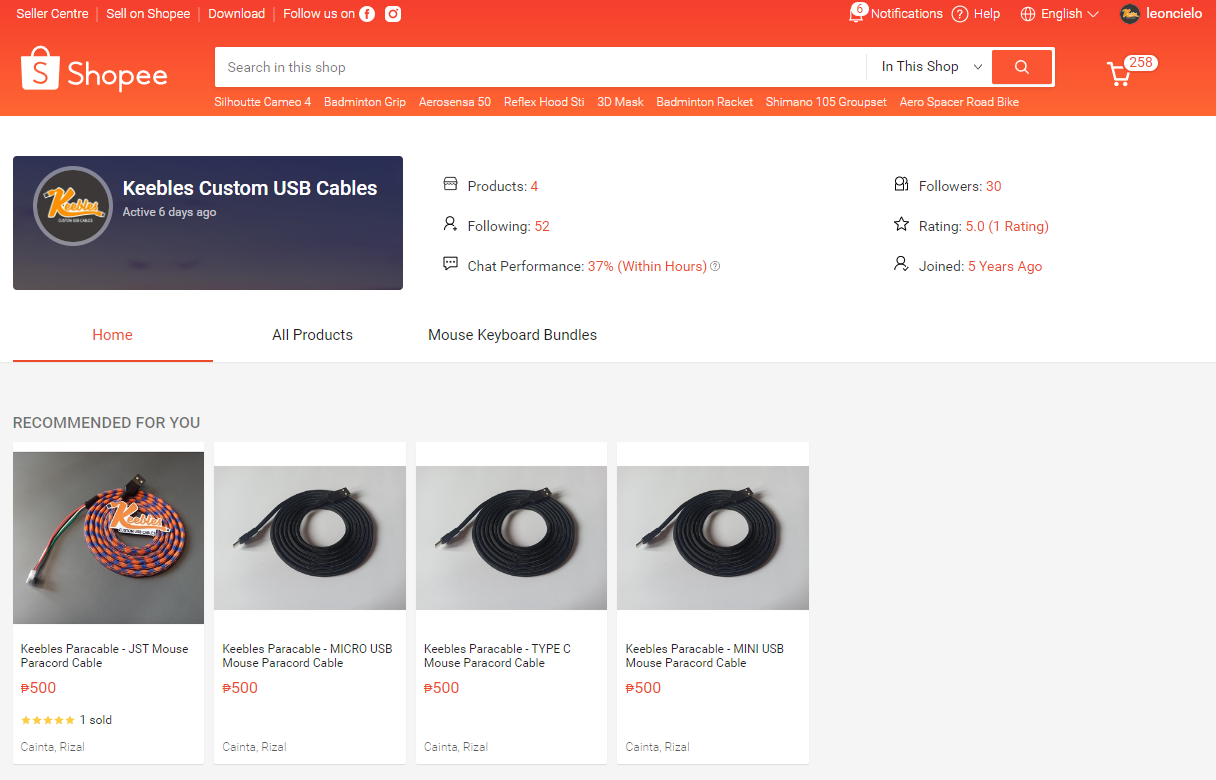Viewport: 1216px width, 780px height.
Task: Click the Following person icon
Action: 450,224
